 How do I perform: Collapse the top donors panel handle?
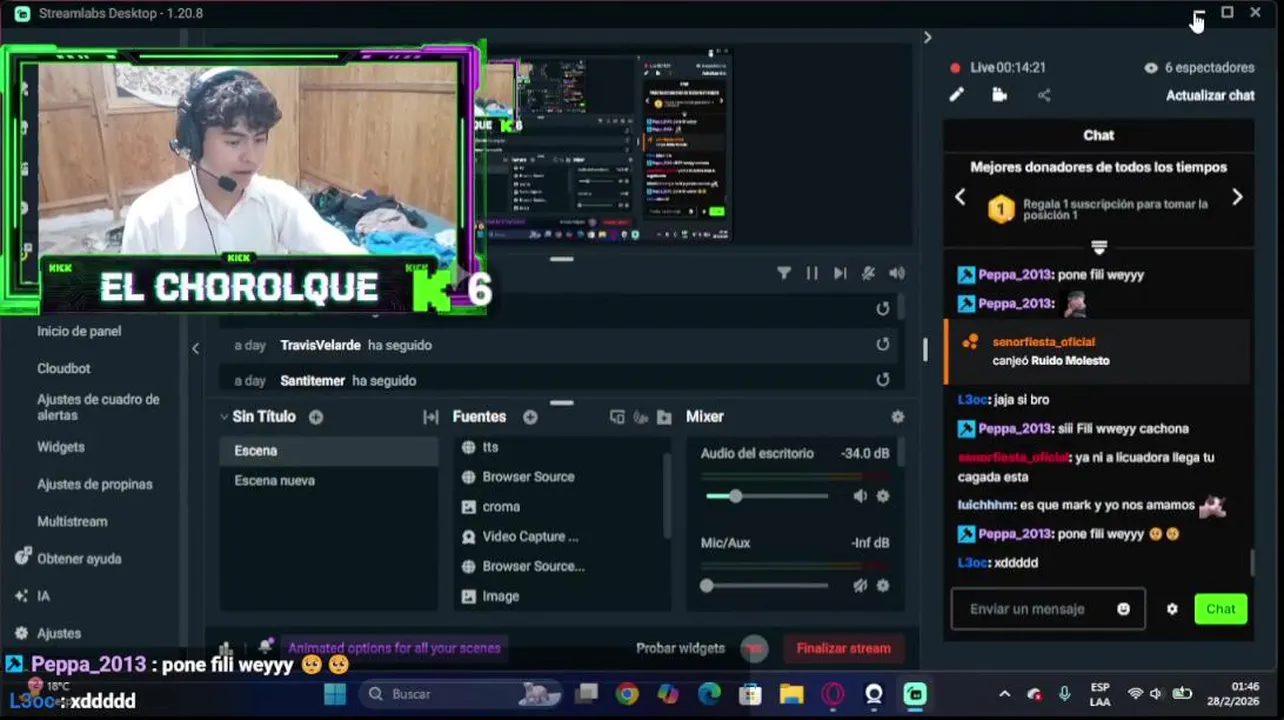click(x=1098, y=246)
